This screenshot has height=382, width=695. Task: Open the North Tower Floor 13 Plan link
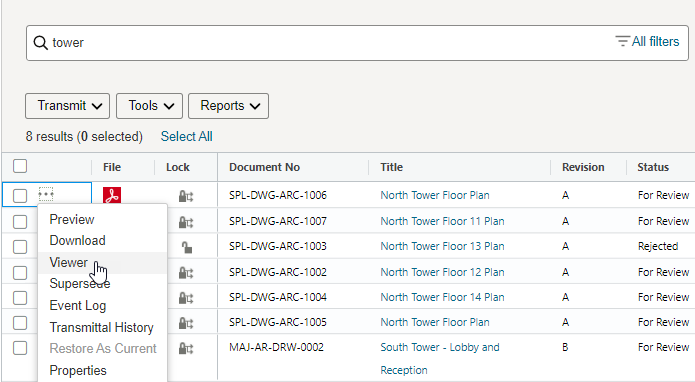[x=442, y=246]
